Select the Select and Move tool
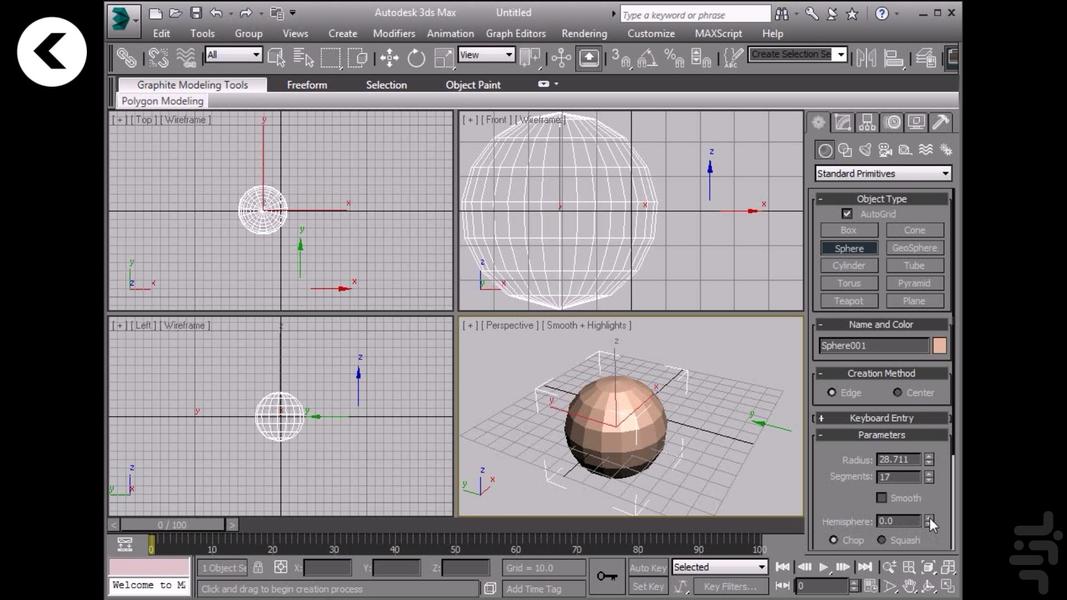 (x=391, y=57)
